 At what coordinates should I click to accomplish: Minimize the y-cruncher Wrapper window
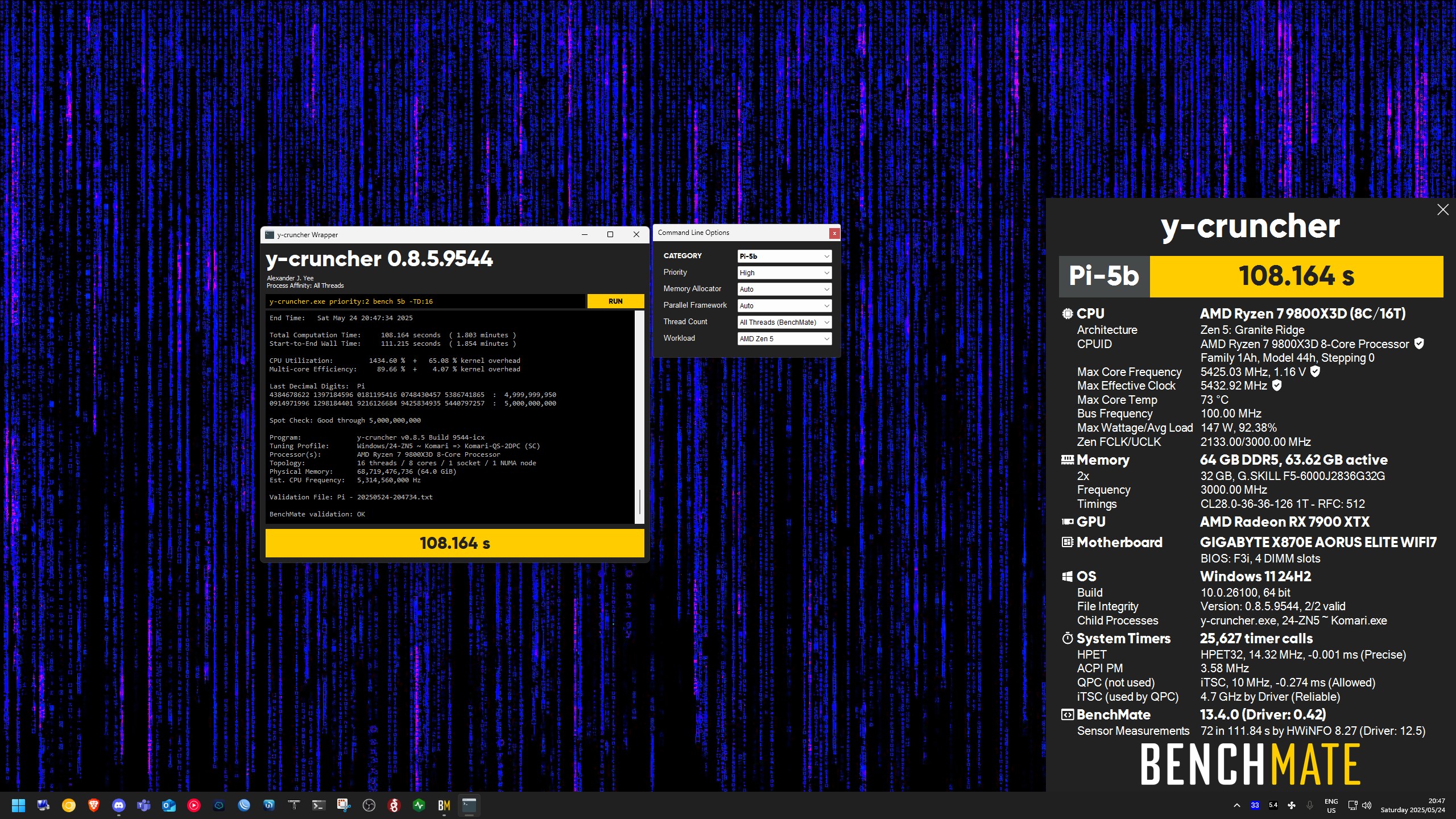[585, 235]
